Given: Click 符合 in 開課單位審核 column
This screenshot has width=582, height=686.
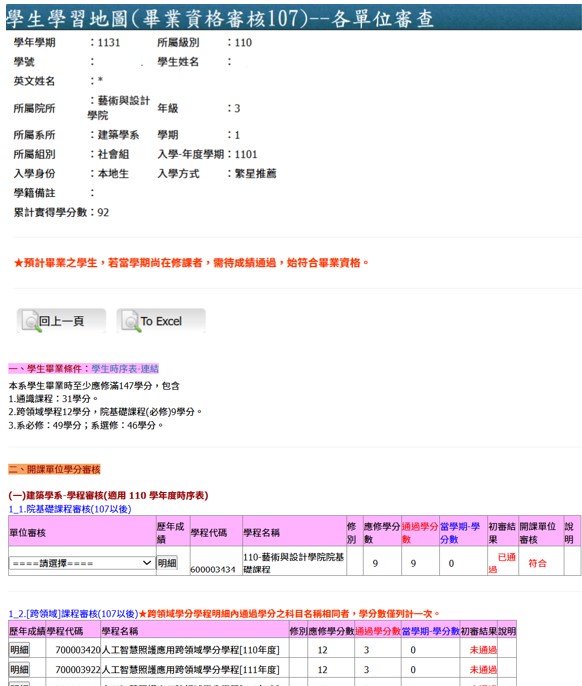Looking at the screenshot, I should (x=537, y=563).
